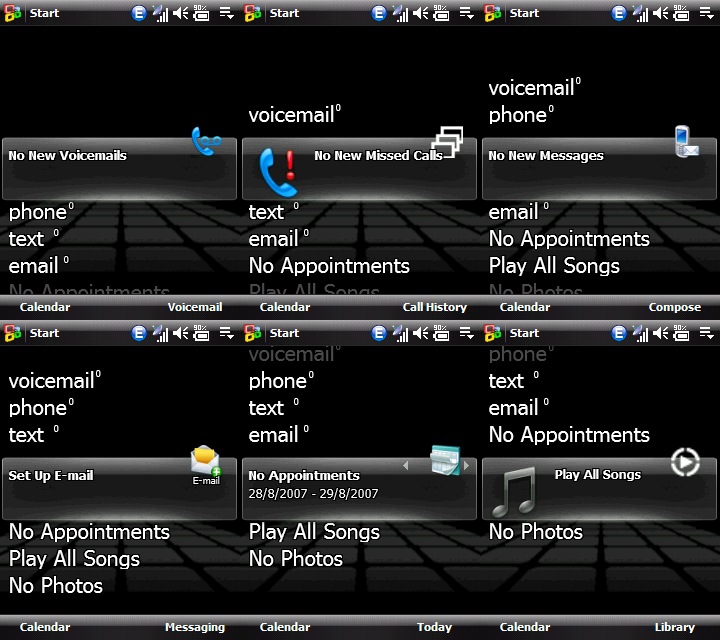Select the 28/8/2007 - 29/8/2007 date range
This screenshot has height=640, width=720.
(313, 494)
